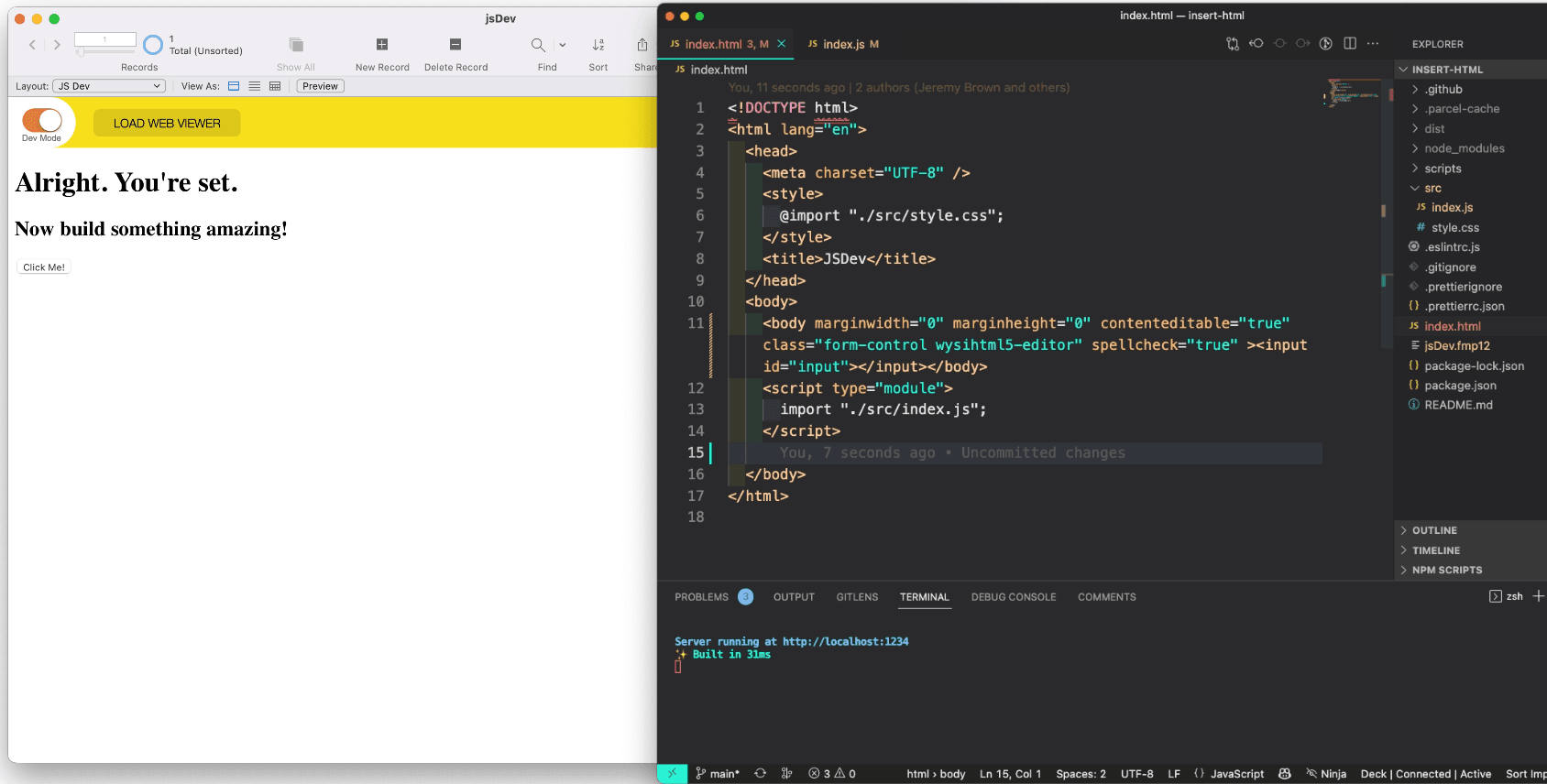Screen dimensions: 1547x784
Task: Open the PROBLEMS panel tab
Action: point(701,597)
